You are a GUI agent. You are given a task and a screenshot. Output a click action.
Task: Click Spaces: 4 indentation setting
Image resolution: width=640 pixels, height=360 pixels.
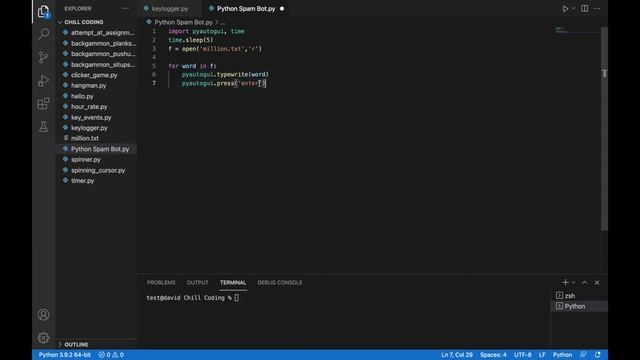click(493, 355)
